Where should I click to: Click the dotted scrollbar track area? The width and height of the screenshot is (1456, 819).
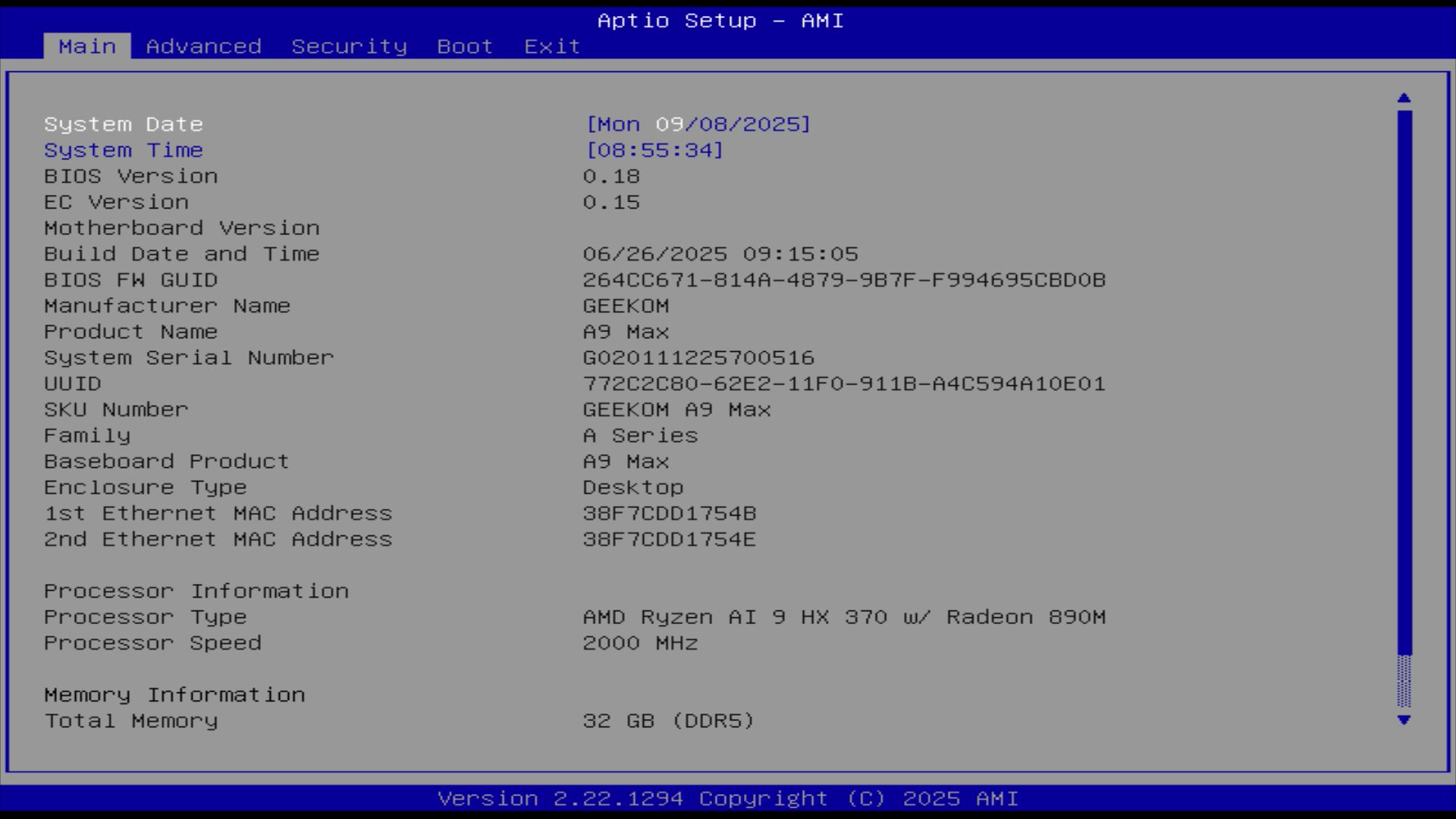[1404, 681]
